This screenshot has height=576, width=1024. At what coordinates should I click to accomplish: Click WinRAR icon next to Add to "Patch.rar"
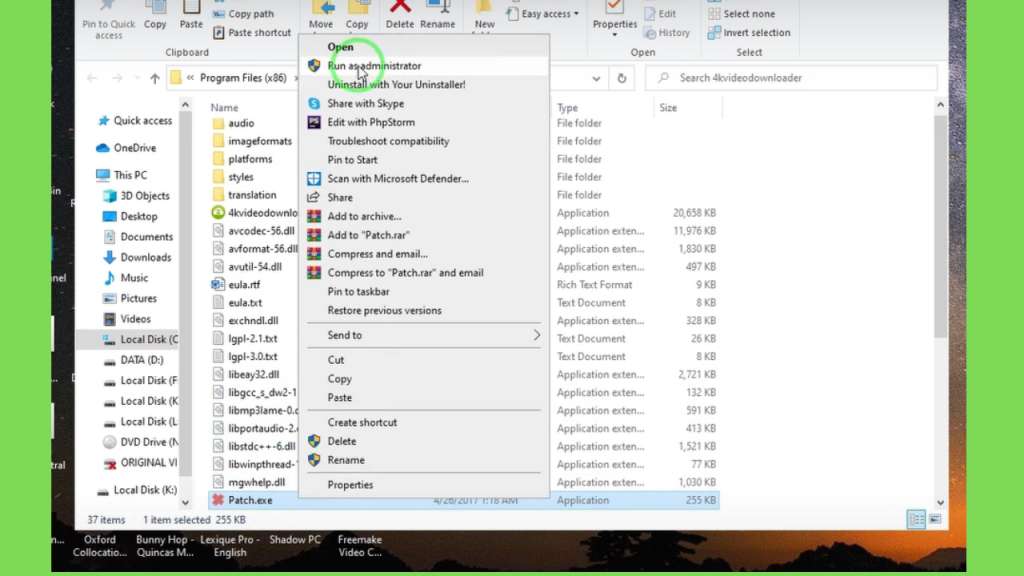point(314,235)
